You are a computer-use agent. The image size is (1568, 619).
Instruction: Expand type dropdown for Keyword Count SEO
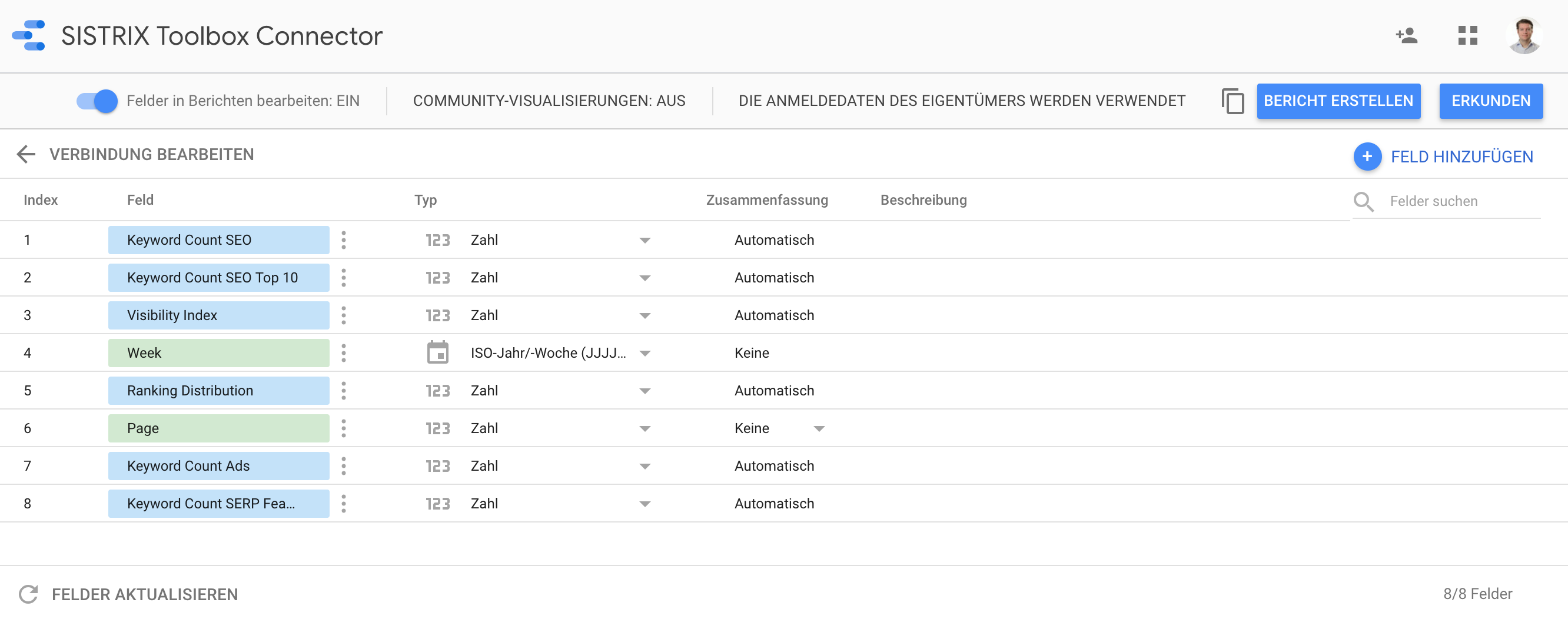point(645,241)
